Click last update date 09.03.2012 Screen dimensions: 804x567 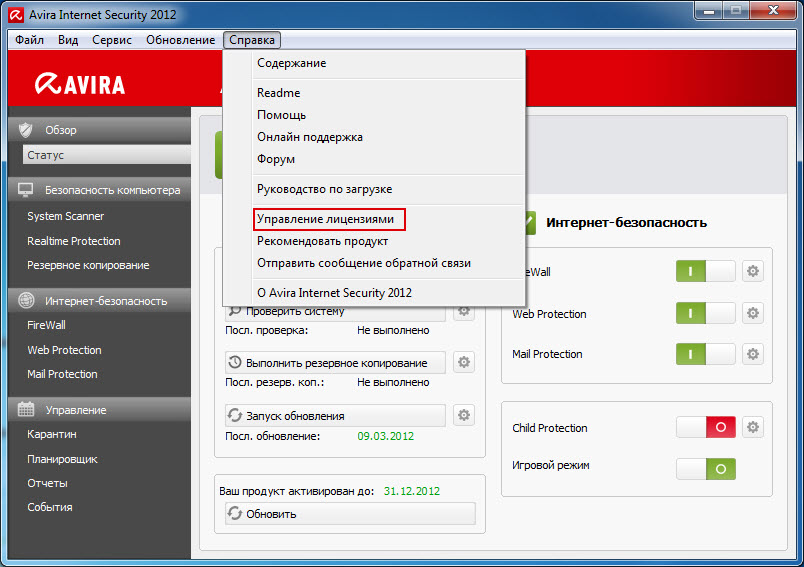pyautogui.click(x=386, y=436)
